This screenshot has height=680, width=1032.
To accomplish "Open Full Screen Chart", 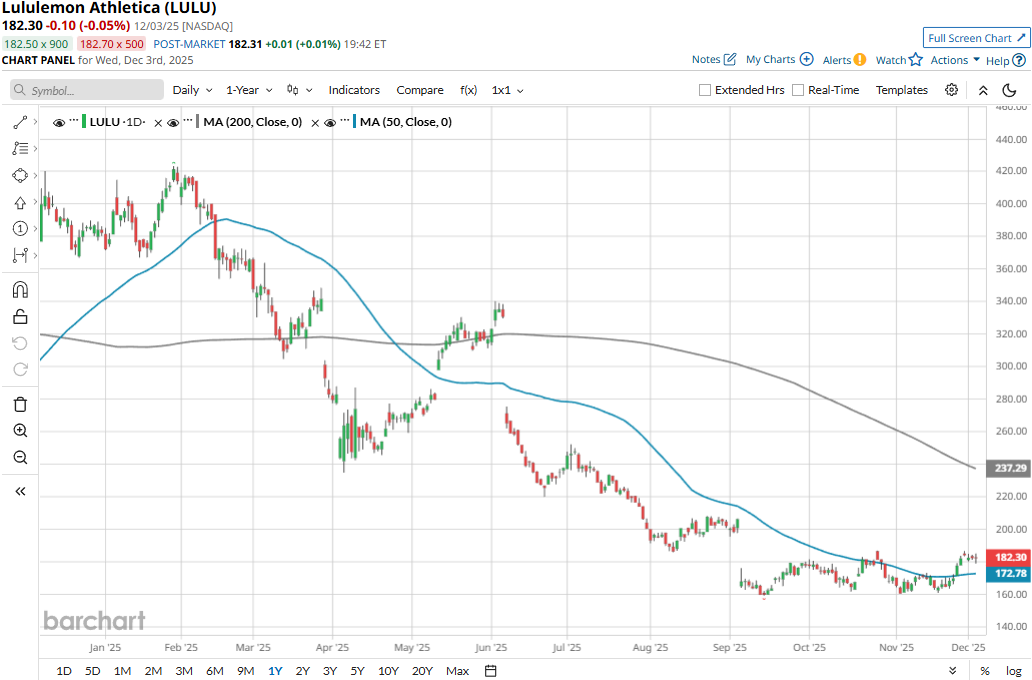I will pos(977,38).
